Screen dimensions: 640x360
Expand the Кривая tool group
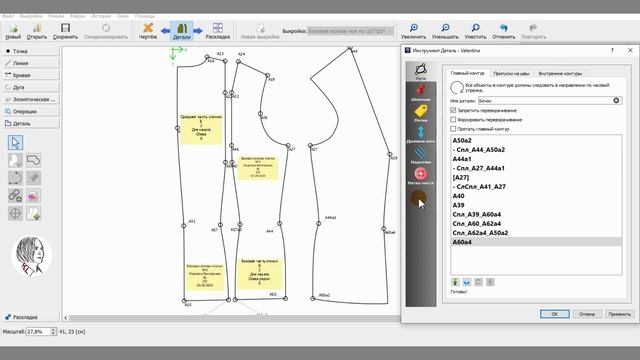[x=31, y=75]
